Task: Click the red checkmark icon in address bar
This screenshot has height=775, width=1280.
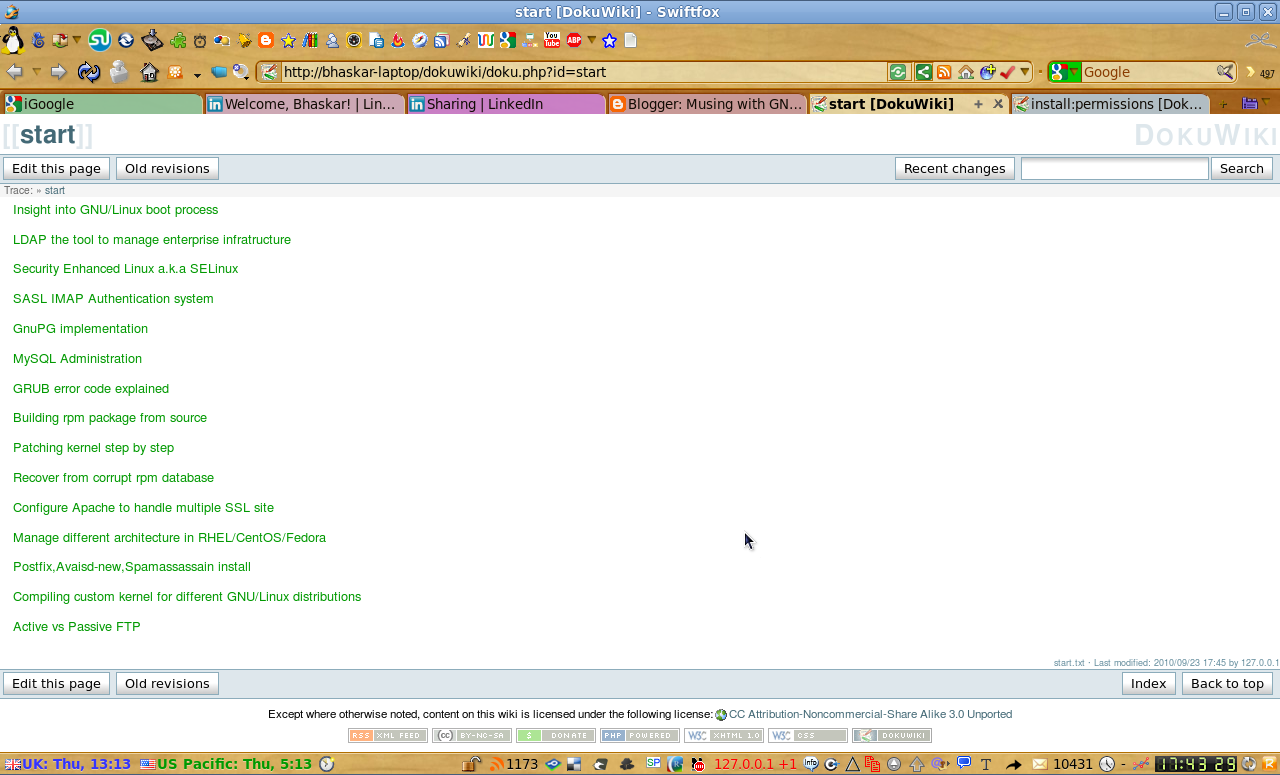Action: [x=1007, y=72]
